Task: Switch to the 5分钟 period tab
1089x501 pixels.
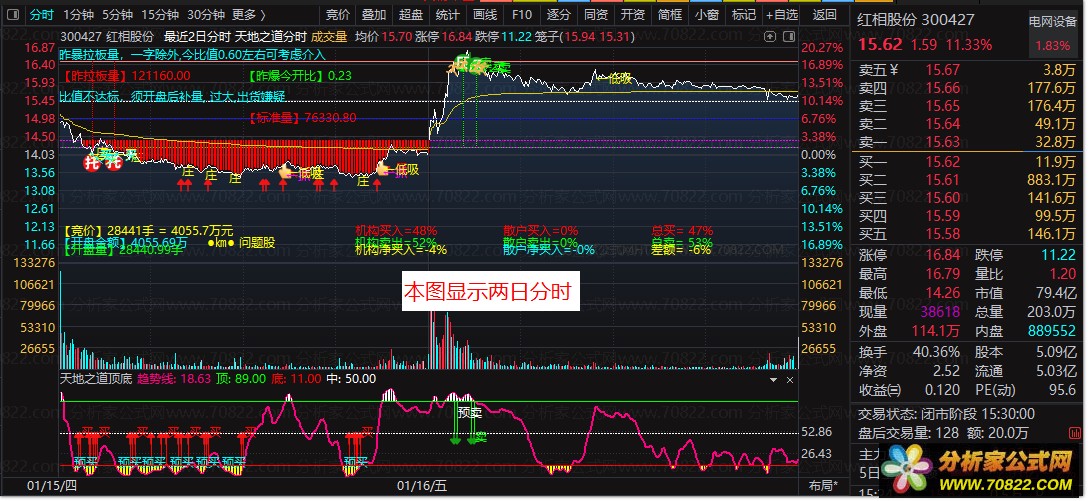Action: point(117,15)
